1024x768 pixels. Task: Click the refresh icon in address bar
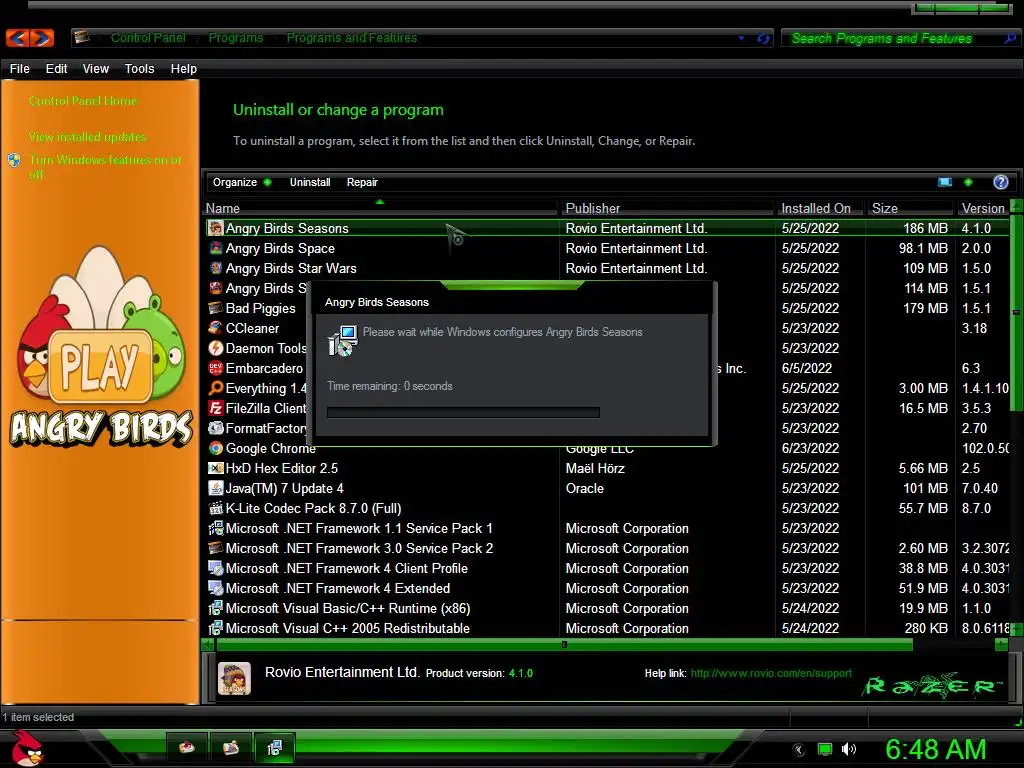tap(762, 39)
